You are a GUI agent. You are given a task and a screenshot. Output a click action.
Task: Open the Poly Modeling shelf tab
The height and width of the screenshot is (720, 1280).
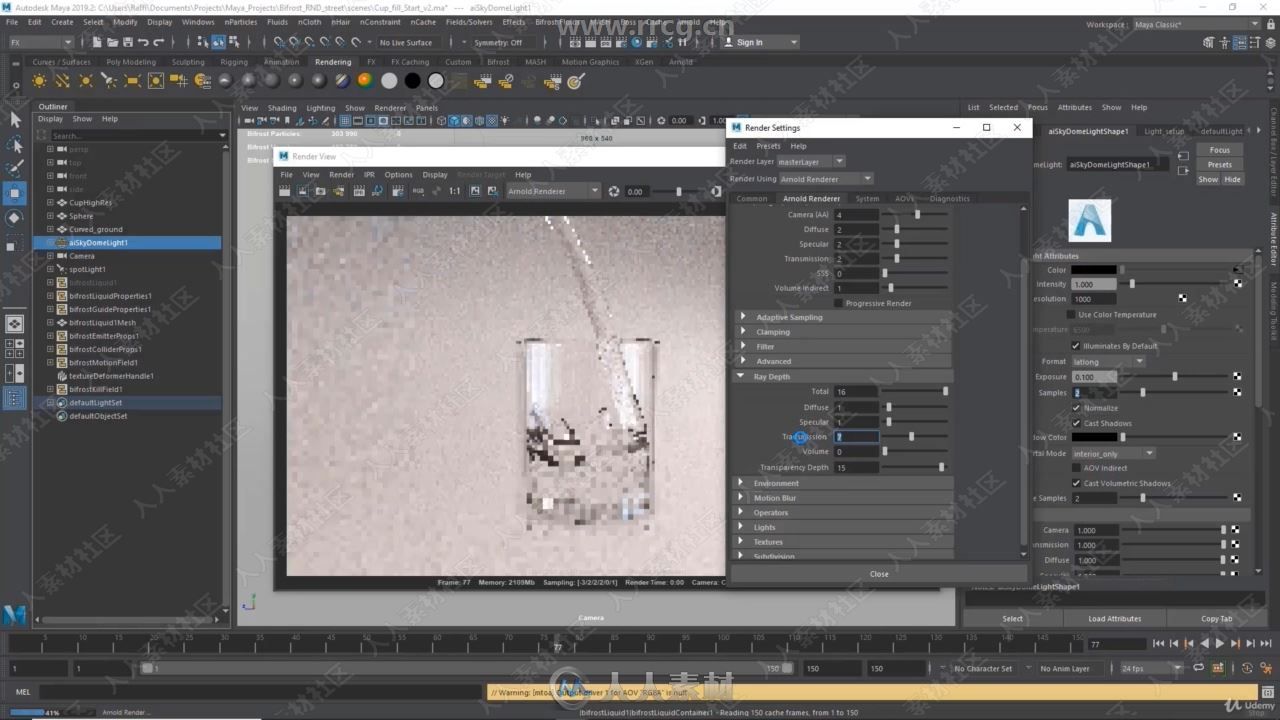point(131,62)
